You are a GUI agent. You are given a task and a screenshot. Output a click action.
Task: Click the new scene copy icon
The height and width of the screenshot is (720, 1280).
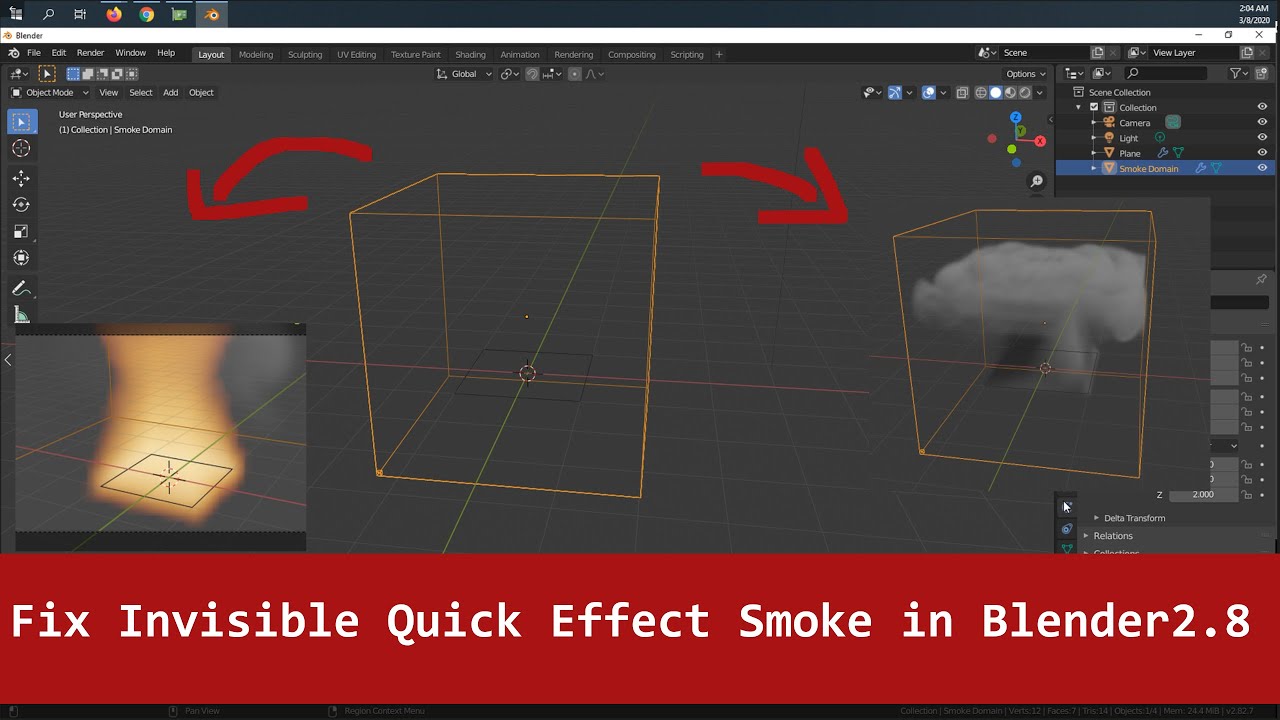[x=1098, y=53]
